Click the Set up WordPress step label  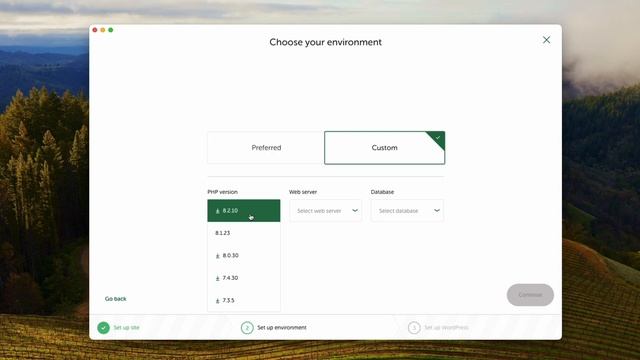[447, 328]
